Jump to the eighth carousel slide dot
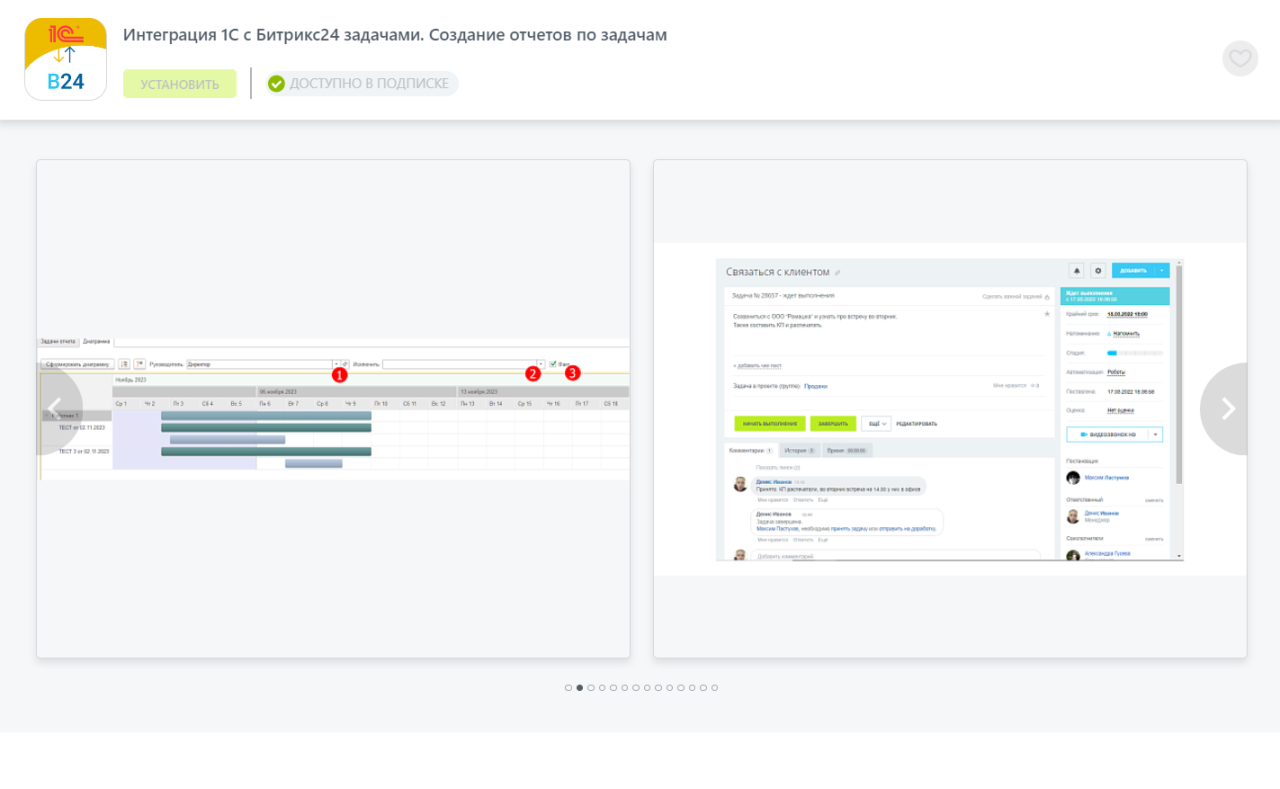Image resolution: width=1280 pixels, height=789 pixels. [647, 688]
